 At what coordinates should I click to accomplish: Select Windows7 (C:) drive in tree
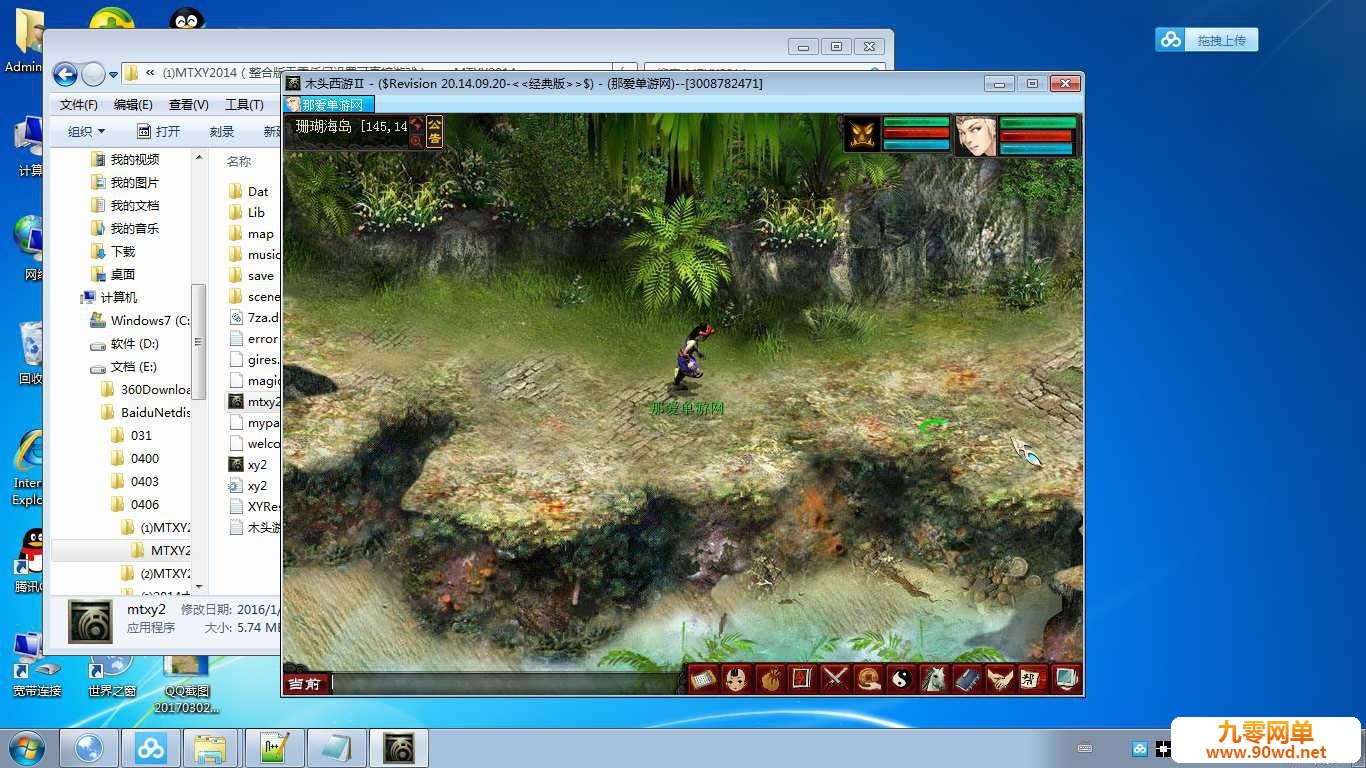point(140,320)
